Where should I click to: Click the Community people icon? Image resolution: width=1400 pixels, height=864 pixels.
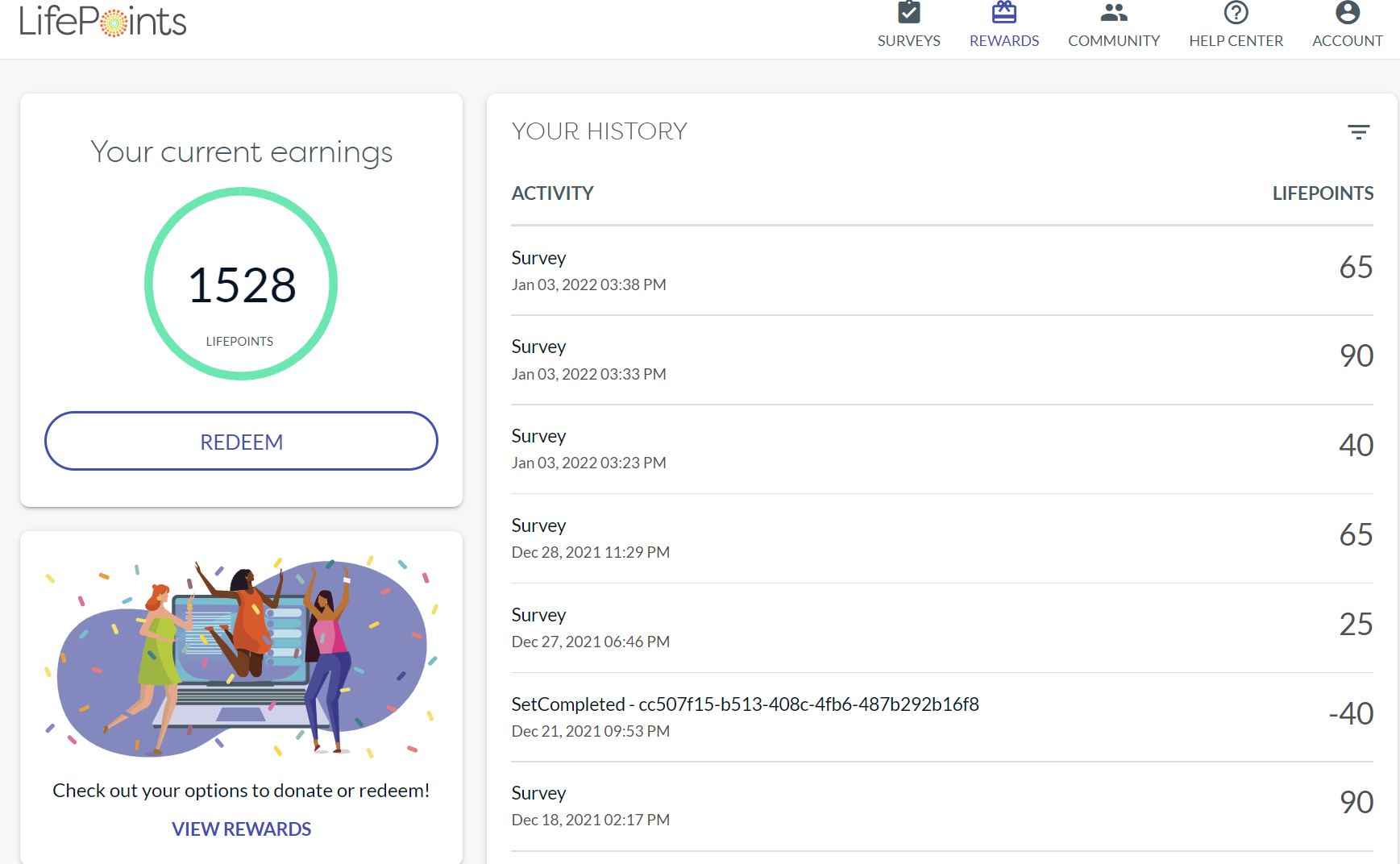[x=1114, y=13]
